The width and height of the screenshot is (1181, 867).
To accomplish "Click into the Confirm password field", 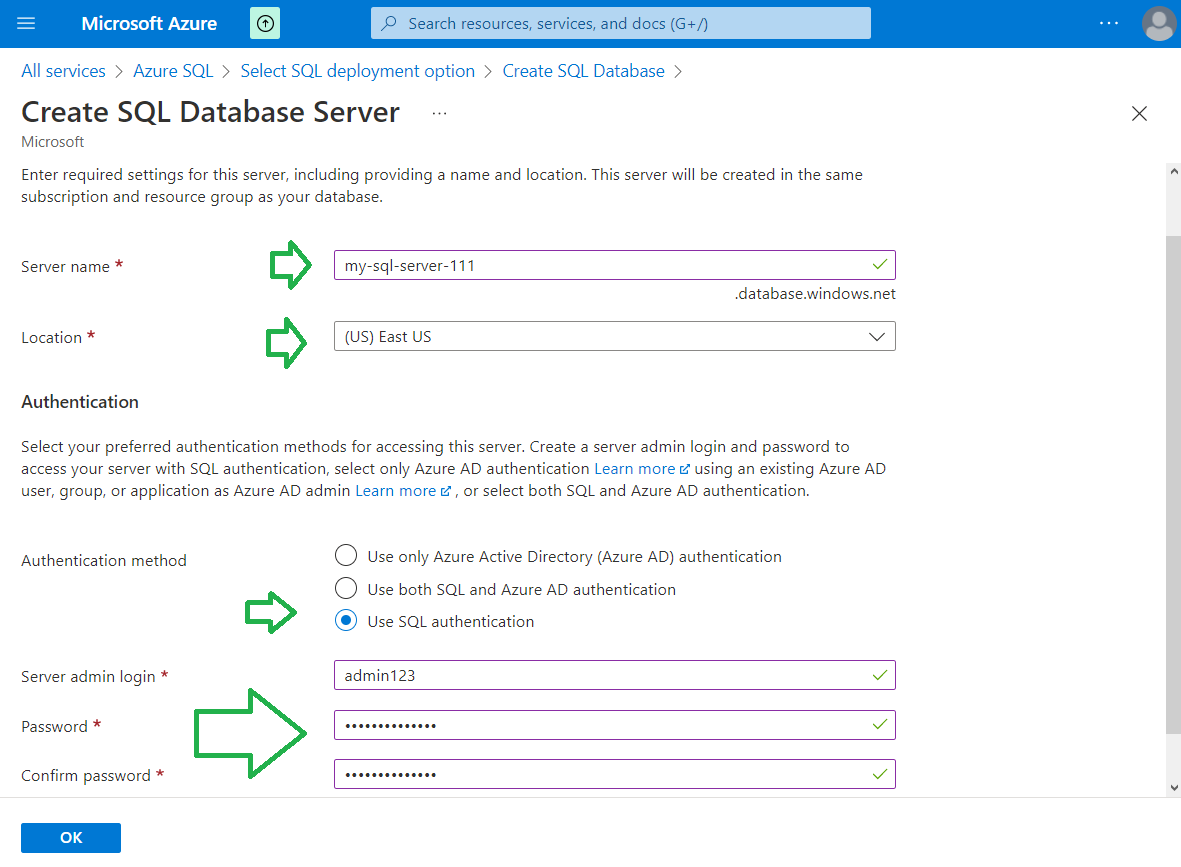I will 615,774.
